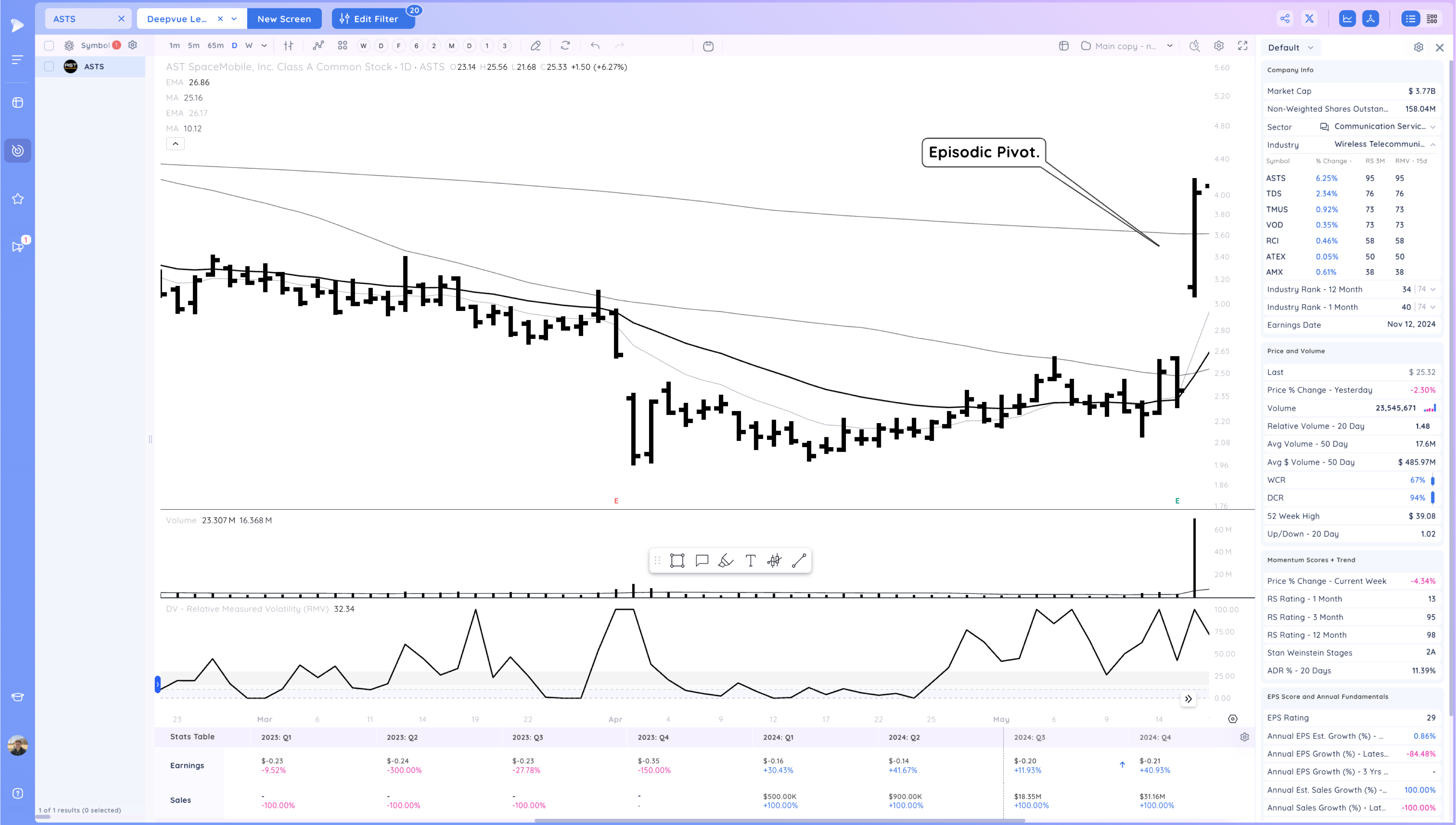The height and width of the screenshot is (825, 1456).
Task: Open the Stats Table settings gear
Action: (1244, 737)
